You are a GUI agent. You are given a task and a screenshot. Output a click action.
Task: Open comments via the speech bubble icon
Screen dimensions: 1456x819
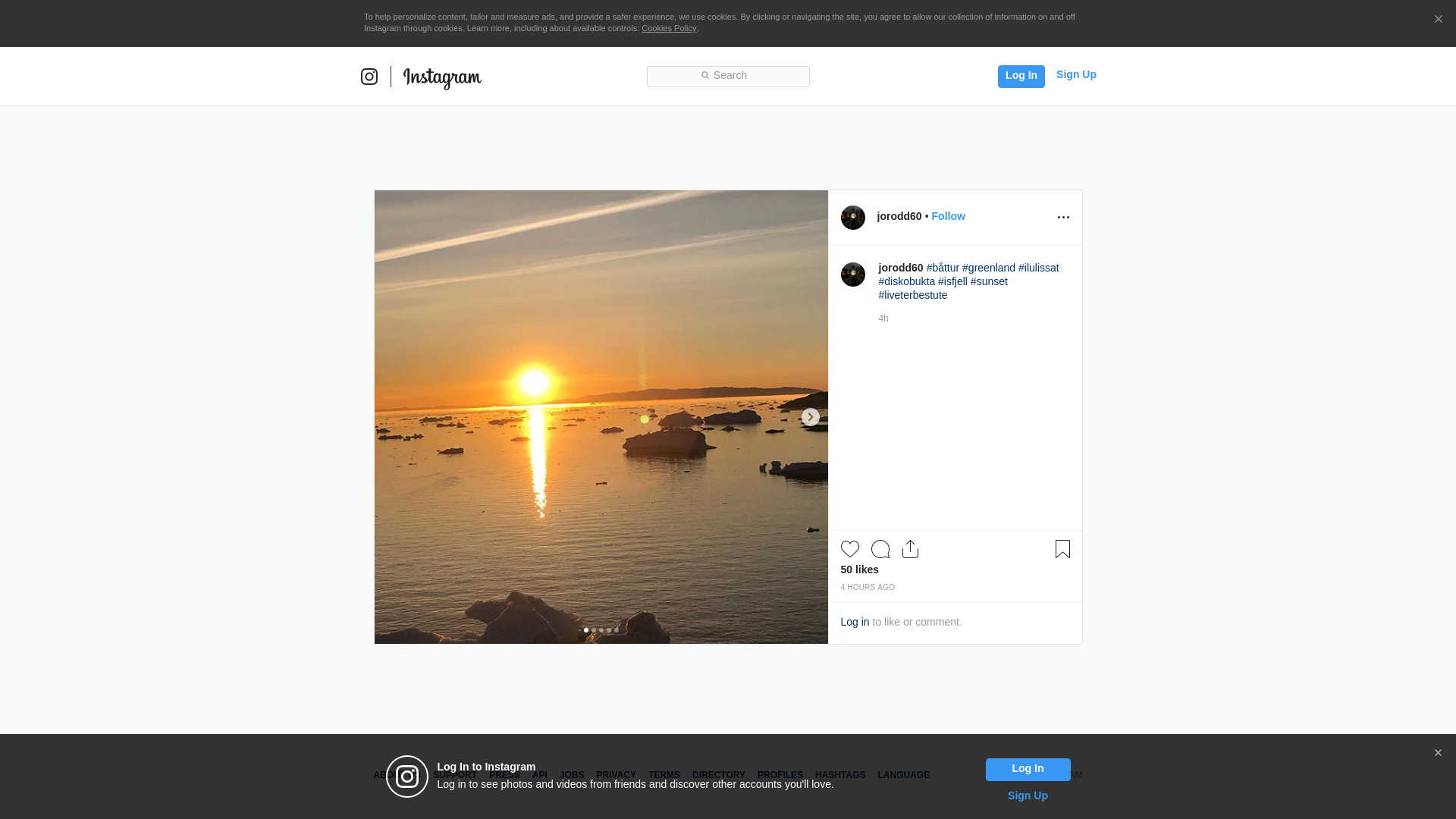(x=880, y=549)
